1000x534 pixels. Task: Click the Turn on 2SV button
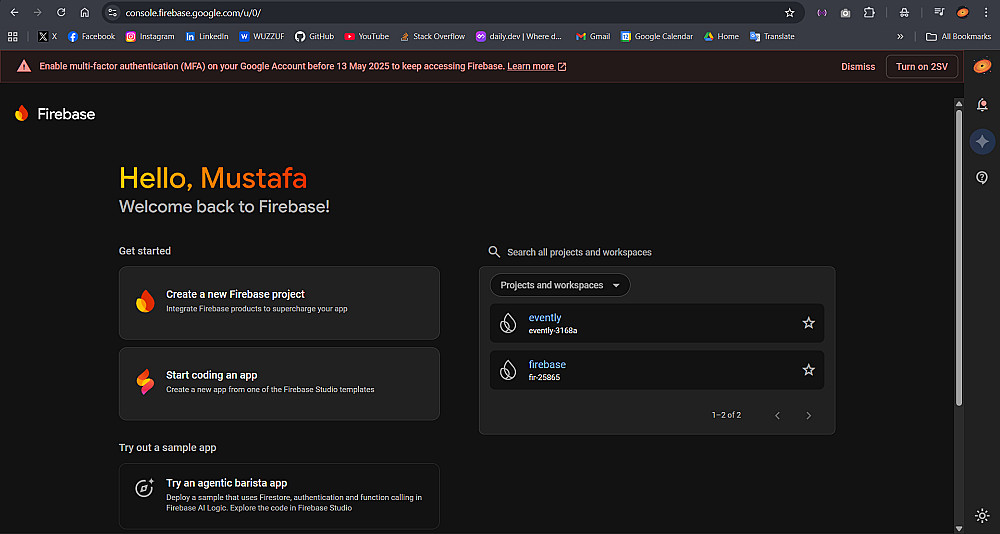922,66
